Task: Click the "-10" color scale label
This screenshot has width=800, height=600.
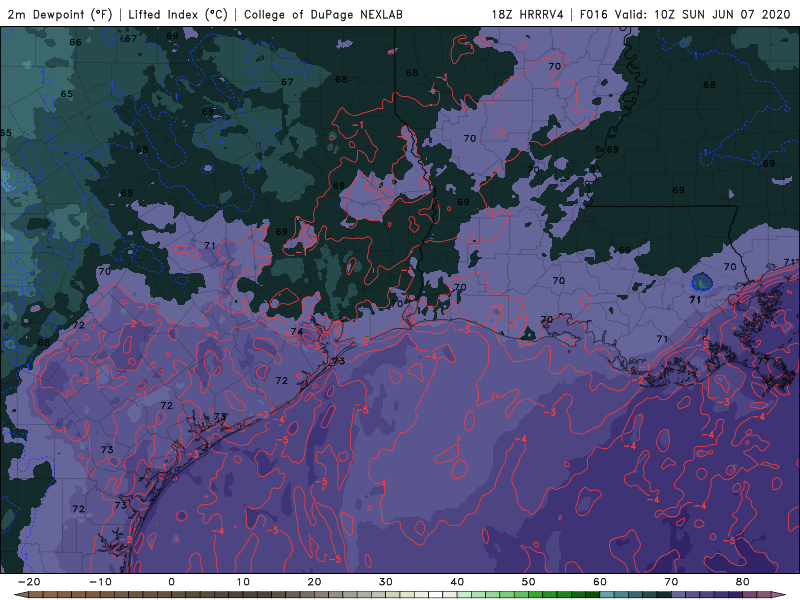Action: pyautogui.click(x=100, y=582)
